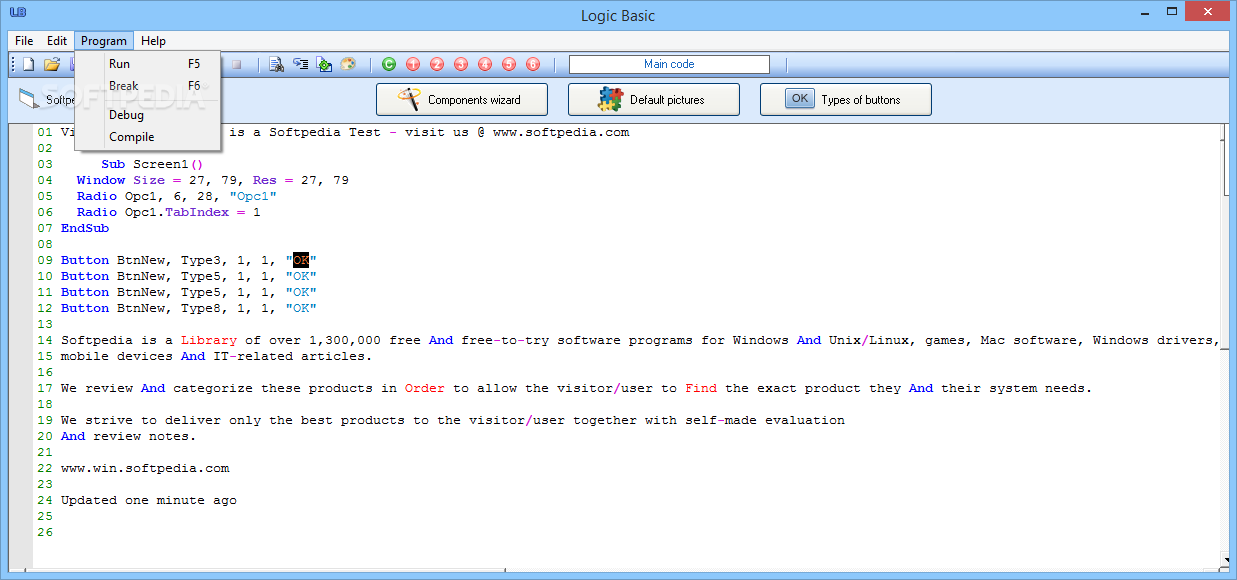Click the New file toolbar icon
The height and width of the screenshot is (580, 1237).
coord(29,64)
